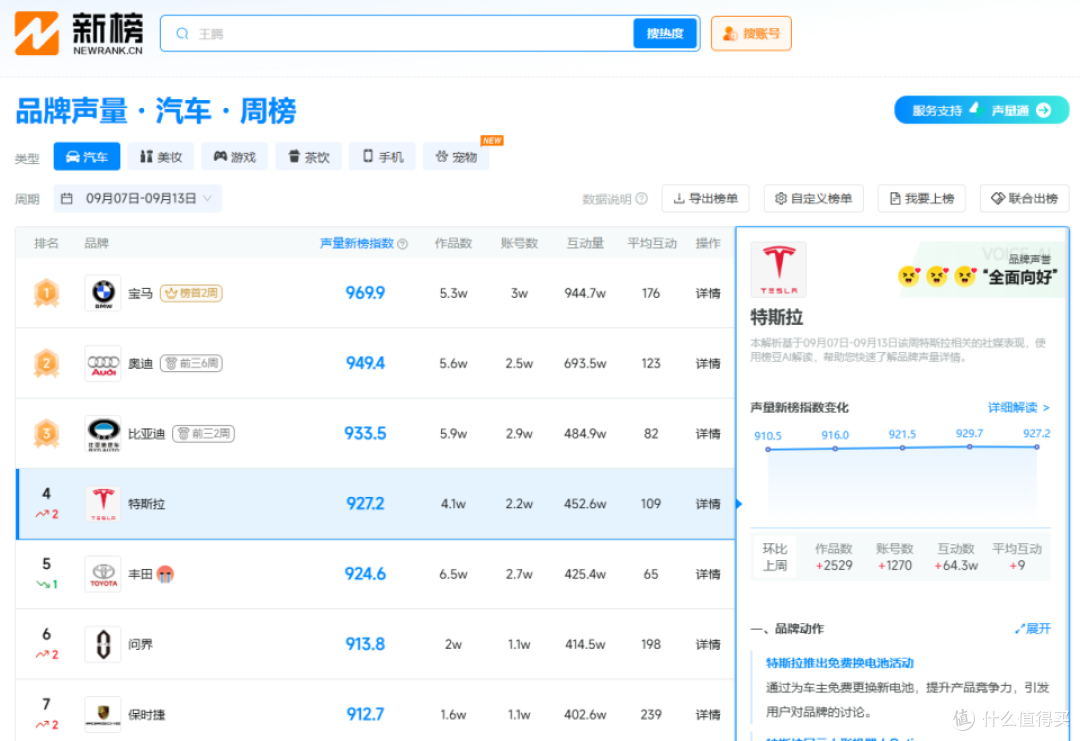
Task: Open 详情 for the 宝马 row
Action: tap(707, 293)
